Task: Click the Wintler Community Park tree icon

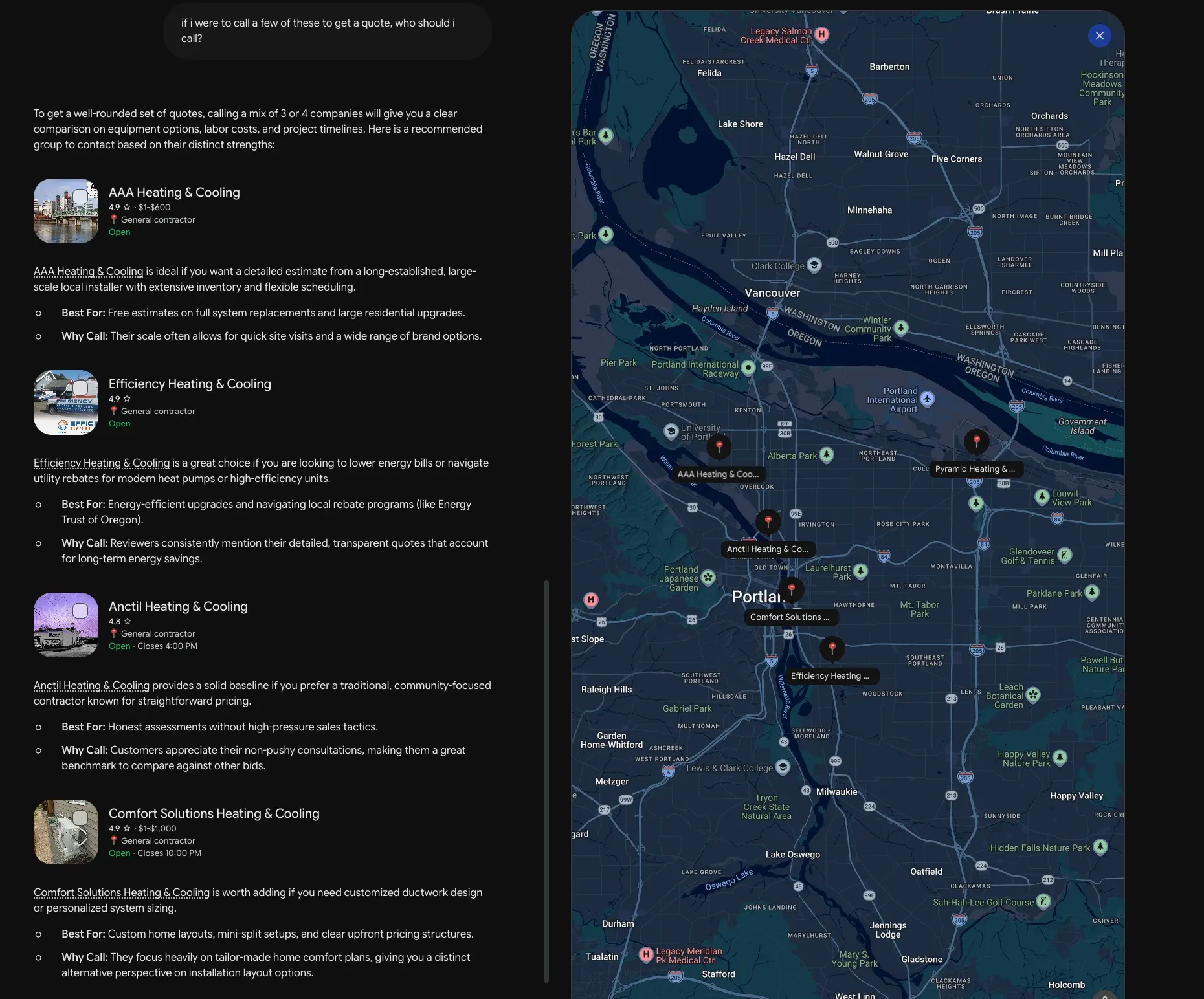Action: tap(901, 328)
